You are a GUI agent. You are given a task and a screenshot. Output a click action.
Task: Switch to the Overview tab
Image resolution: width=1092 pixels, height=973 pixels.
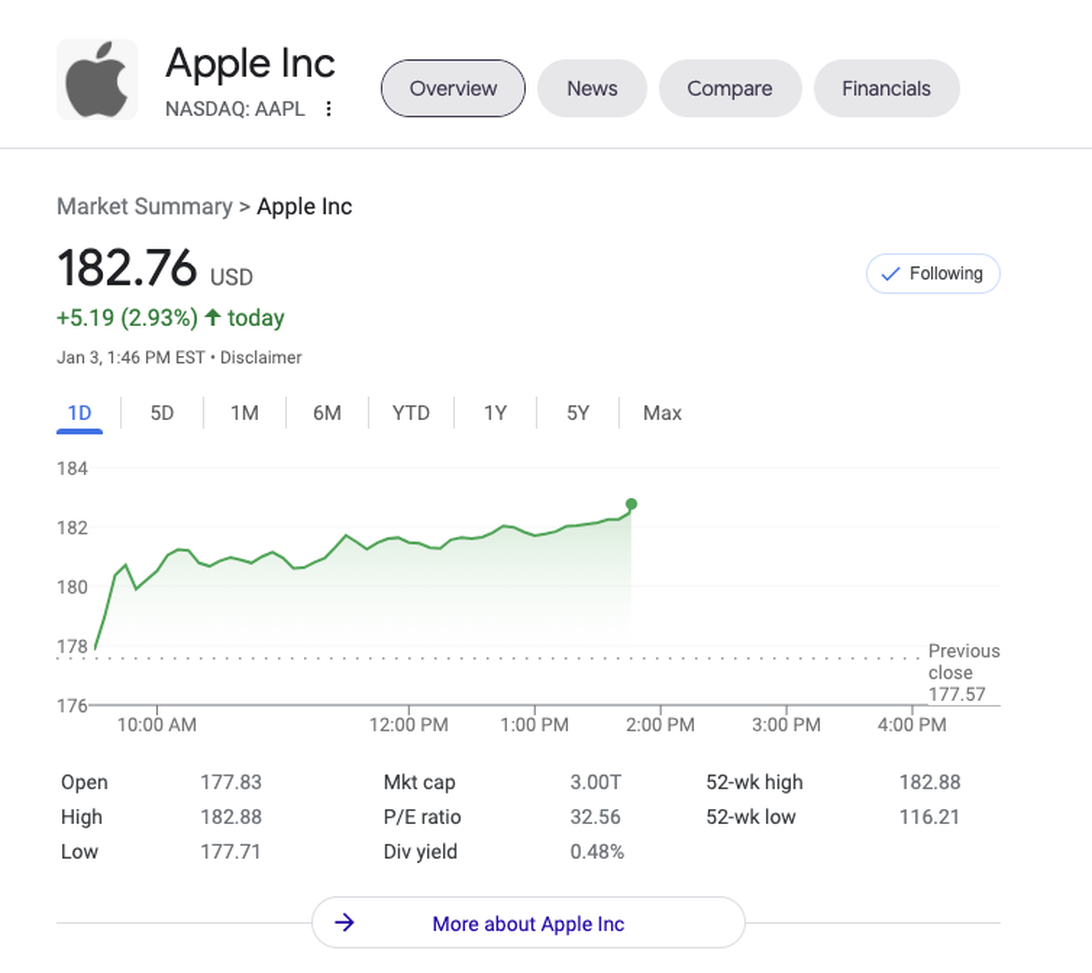pos(453,88)
